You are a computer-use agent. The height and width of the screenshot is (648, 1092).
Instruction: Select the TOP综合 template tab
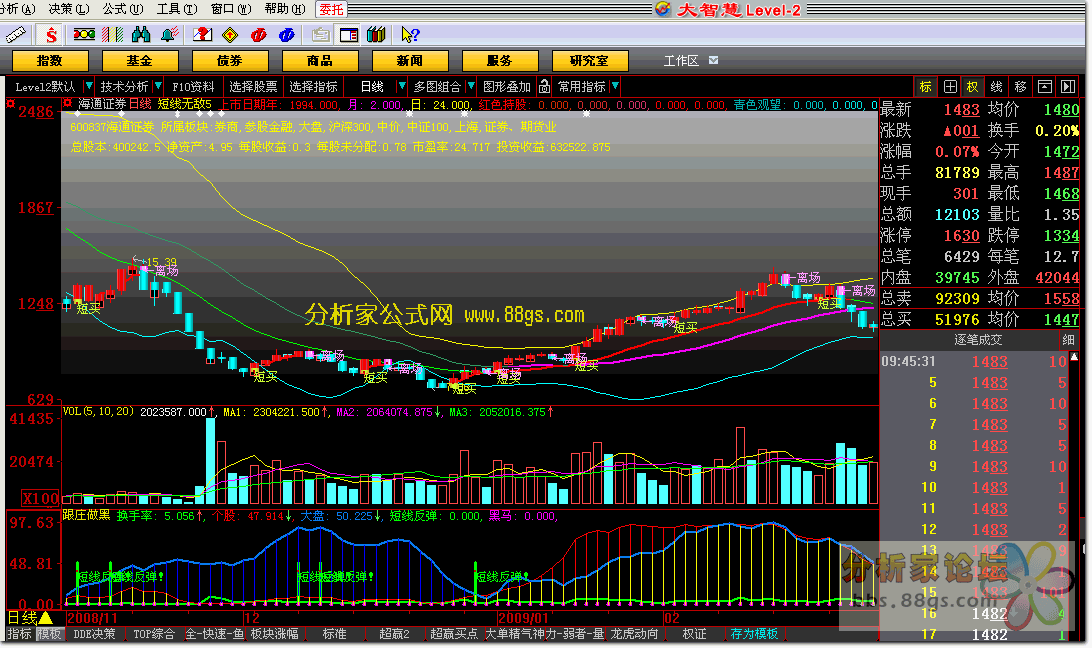click(x=154, y=633)
